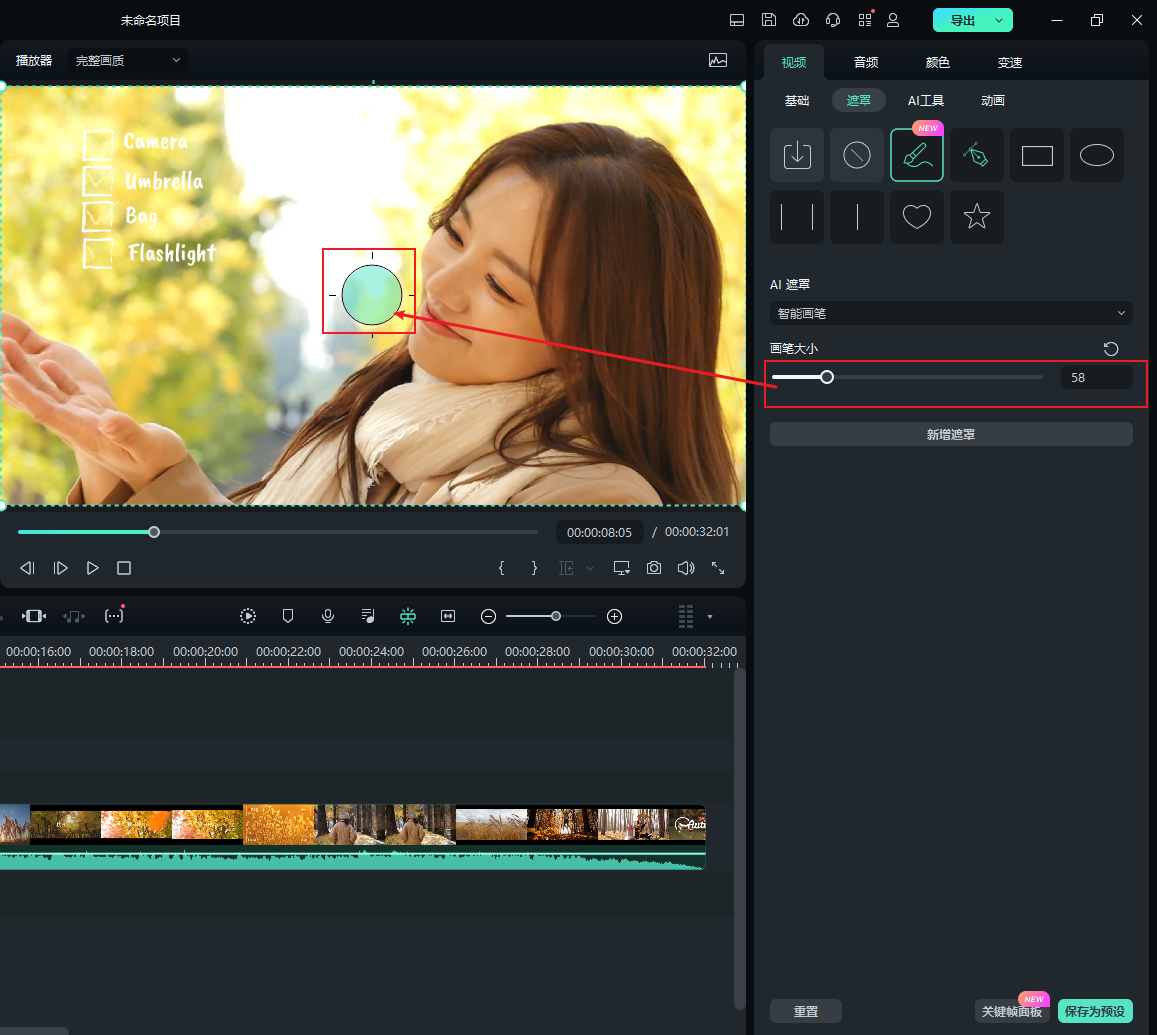Open the arrow next to 导出
Image resolution: width=1157 pixels, height=1035 pixels.
998,20
